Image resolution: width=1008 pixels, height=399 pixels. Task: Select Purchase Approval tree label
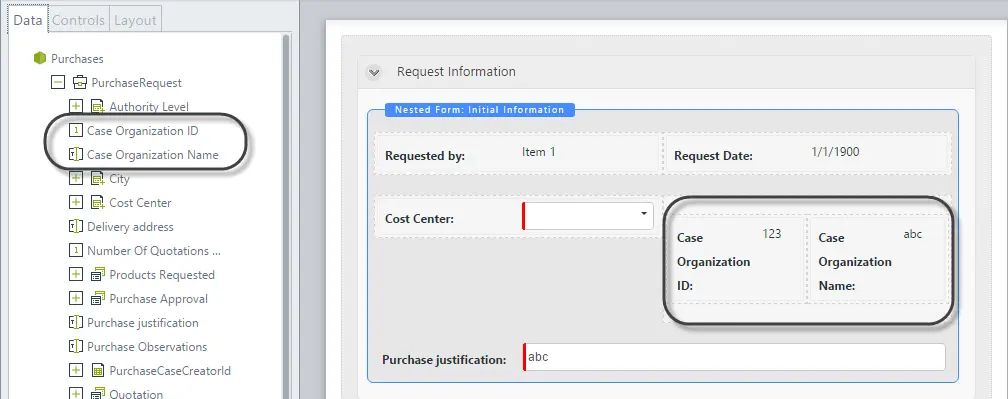click(158, 299)
